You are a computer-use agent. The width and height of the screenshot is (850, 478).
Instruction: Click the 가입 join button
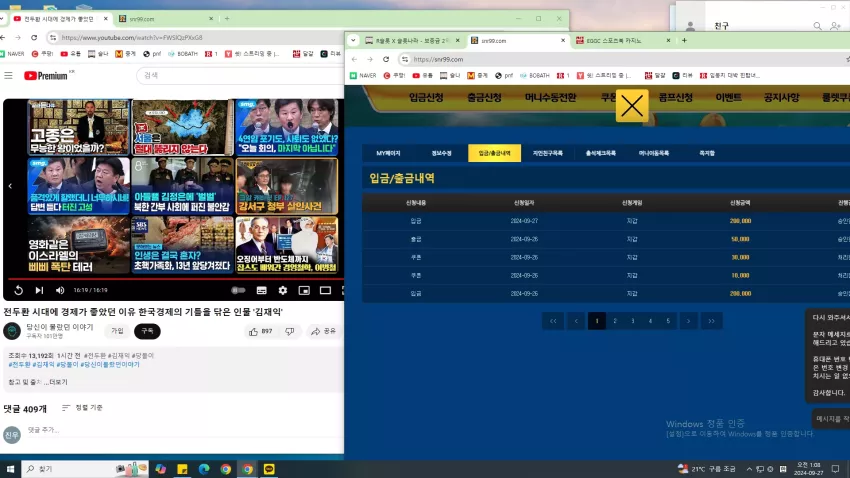click(117, 331)
